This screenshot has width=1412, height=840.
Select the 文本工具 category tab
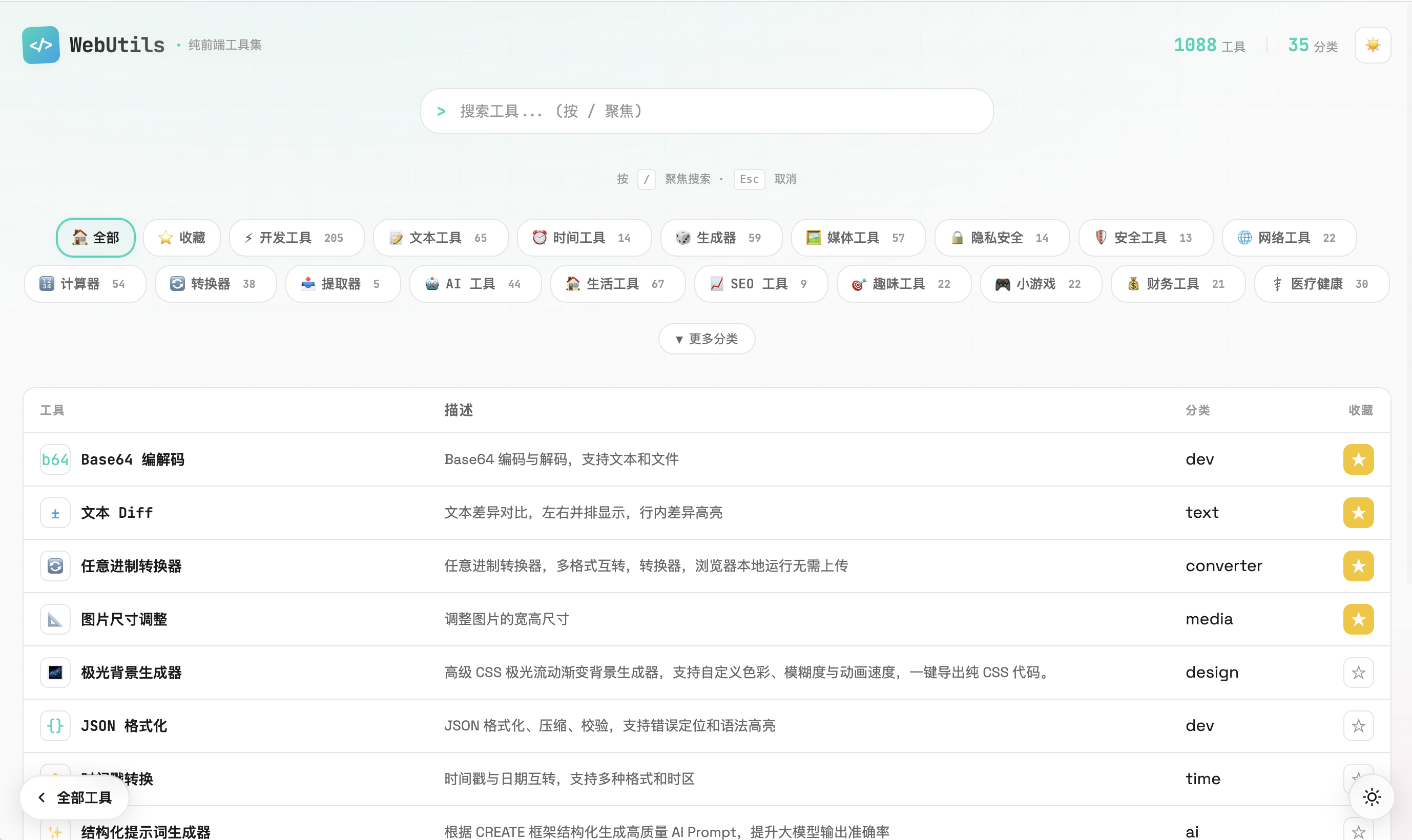pyautogui.click(x=441, y=238)
